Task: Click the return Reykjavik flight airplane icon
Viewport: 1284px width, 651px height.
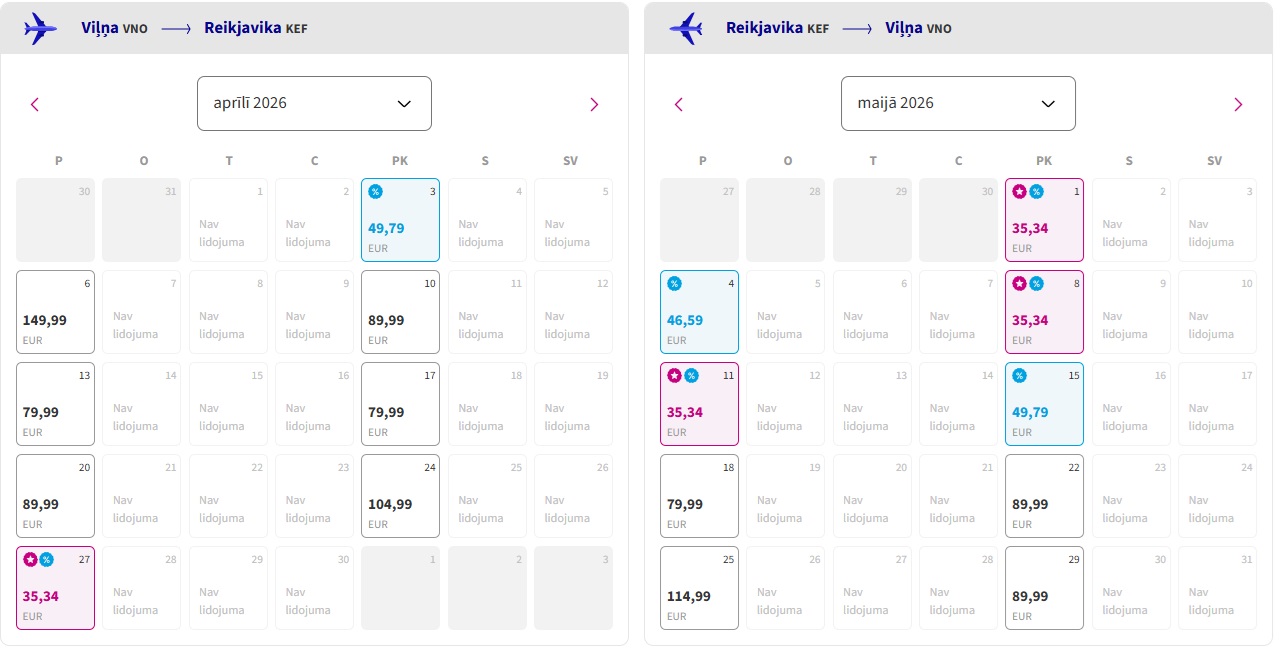Action: [x=686, y=28]
